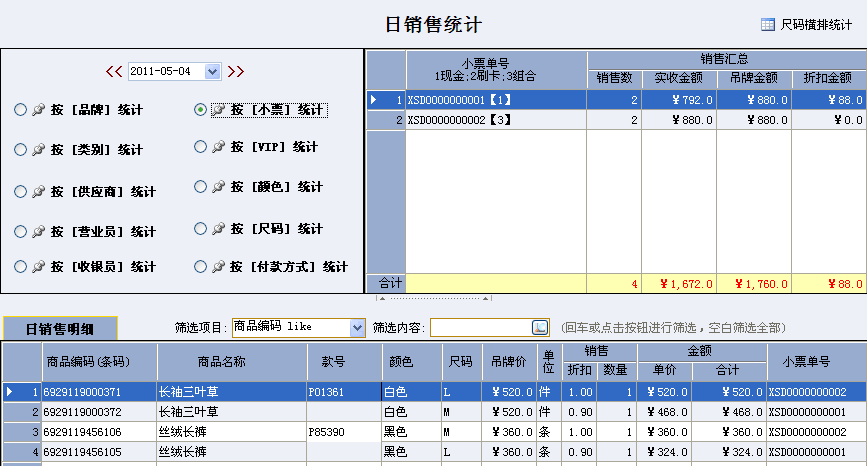
Task: Click total amount ¥1,672.0 in summary row
Action: pos(679,284)
